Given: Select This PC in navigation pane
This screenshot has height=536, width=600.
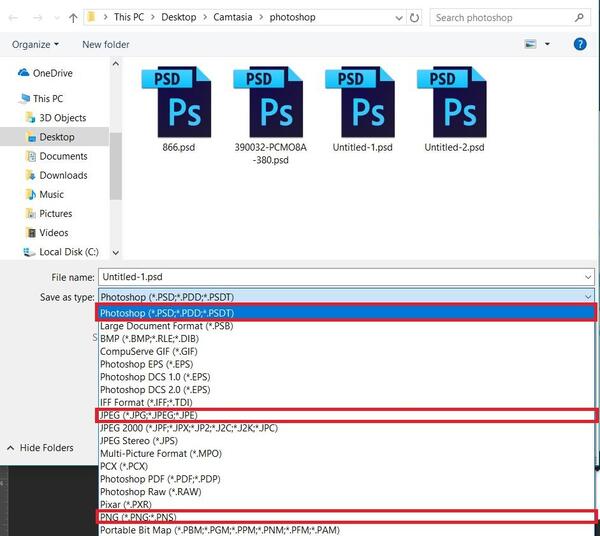Looking at the screenshot, I should (x=48, y=99).
